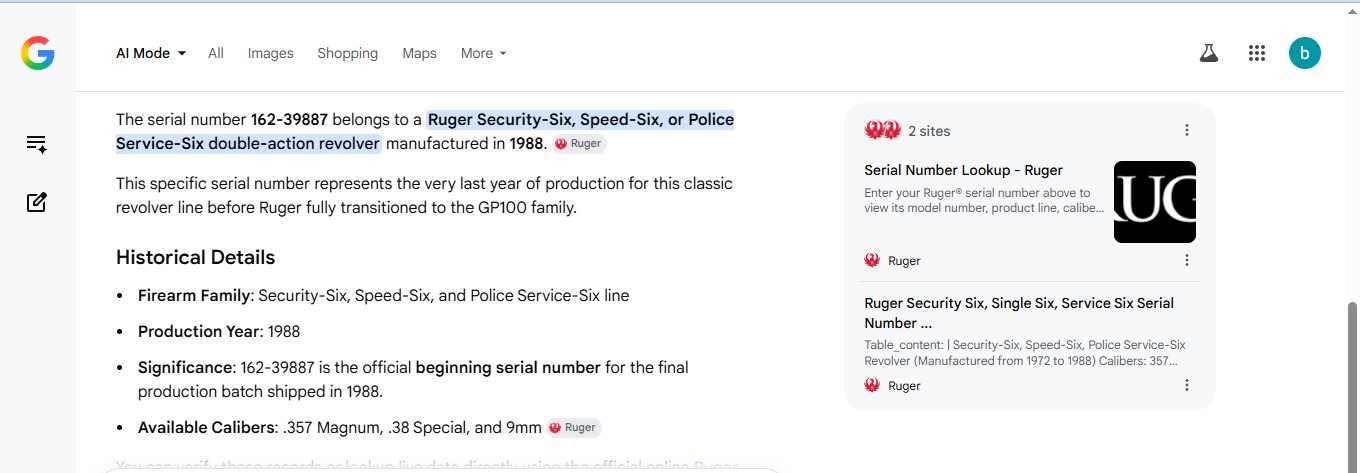Open the Google apps grid
Viewport: 1360px width, 473px height.
coord(1257,53)
